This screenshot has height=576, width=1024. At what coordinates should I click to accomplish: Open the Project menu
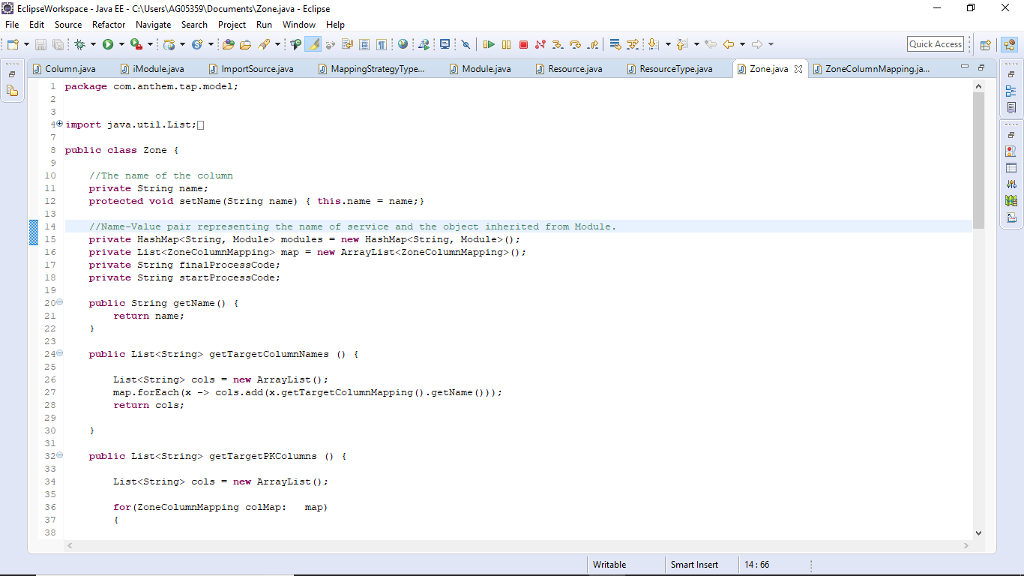point(232,25)
